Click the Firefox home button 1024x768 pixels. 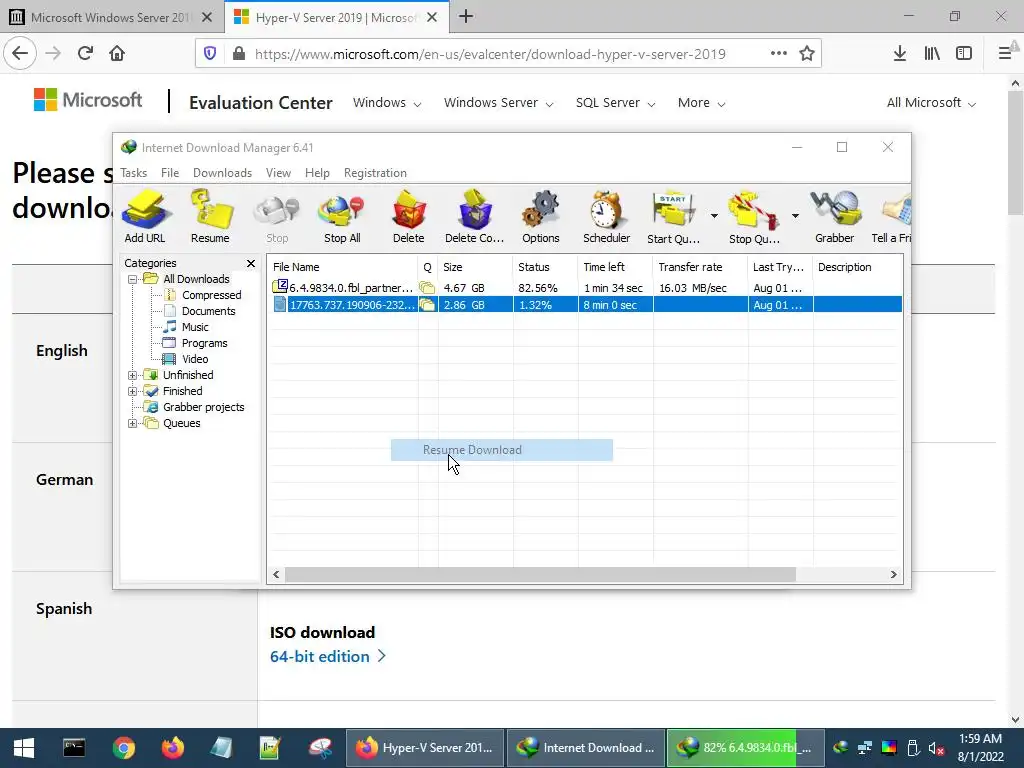coord(117,54)
